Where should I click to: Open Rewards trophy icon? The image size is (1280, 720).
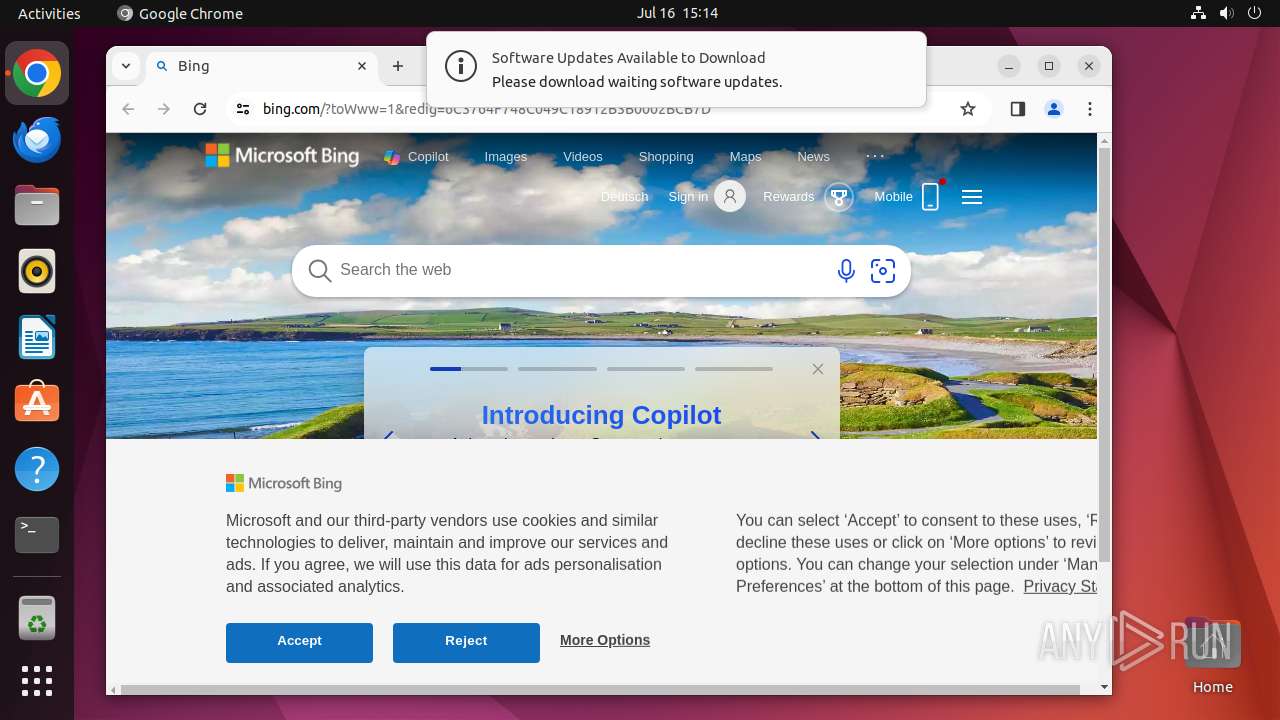point(838,197)
